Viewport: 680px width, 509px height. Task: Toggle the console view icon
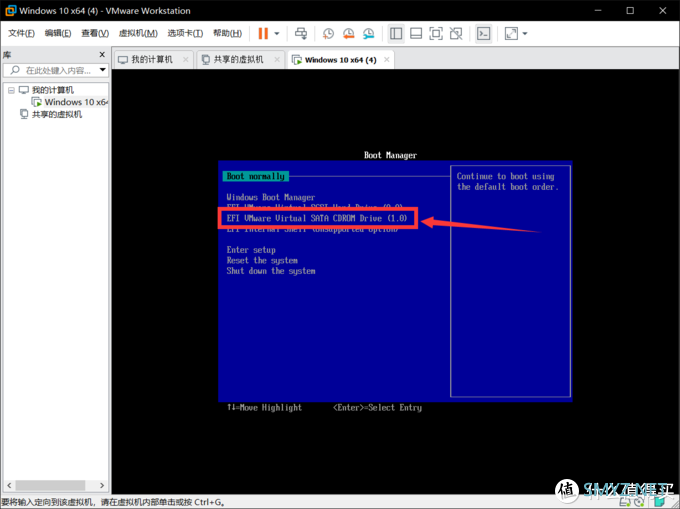pos(484,33)
